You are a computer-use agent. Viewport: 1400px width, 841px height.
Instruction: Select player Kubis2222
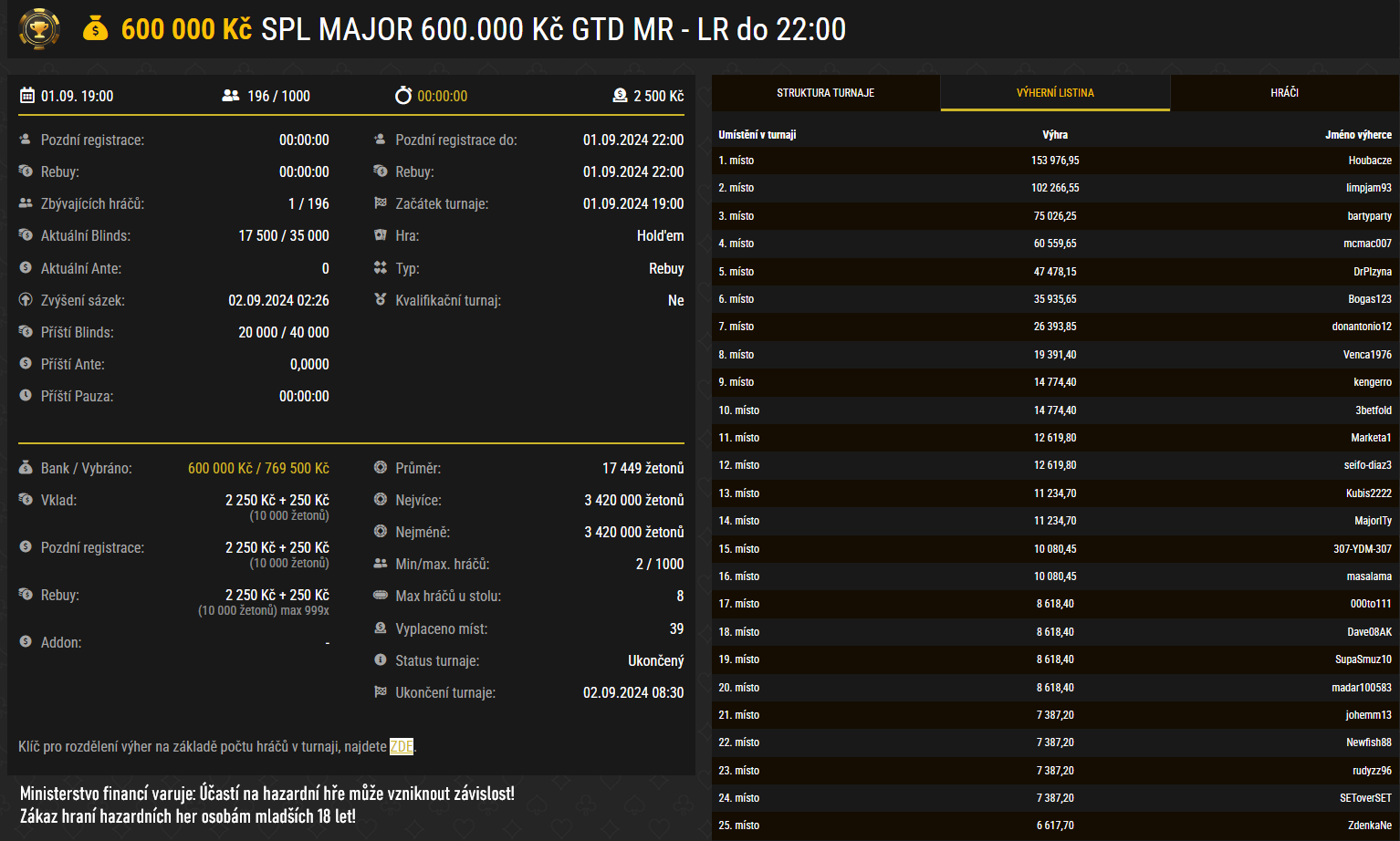1369,493
